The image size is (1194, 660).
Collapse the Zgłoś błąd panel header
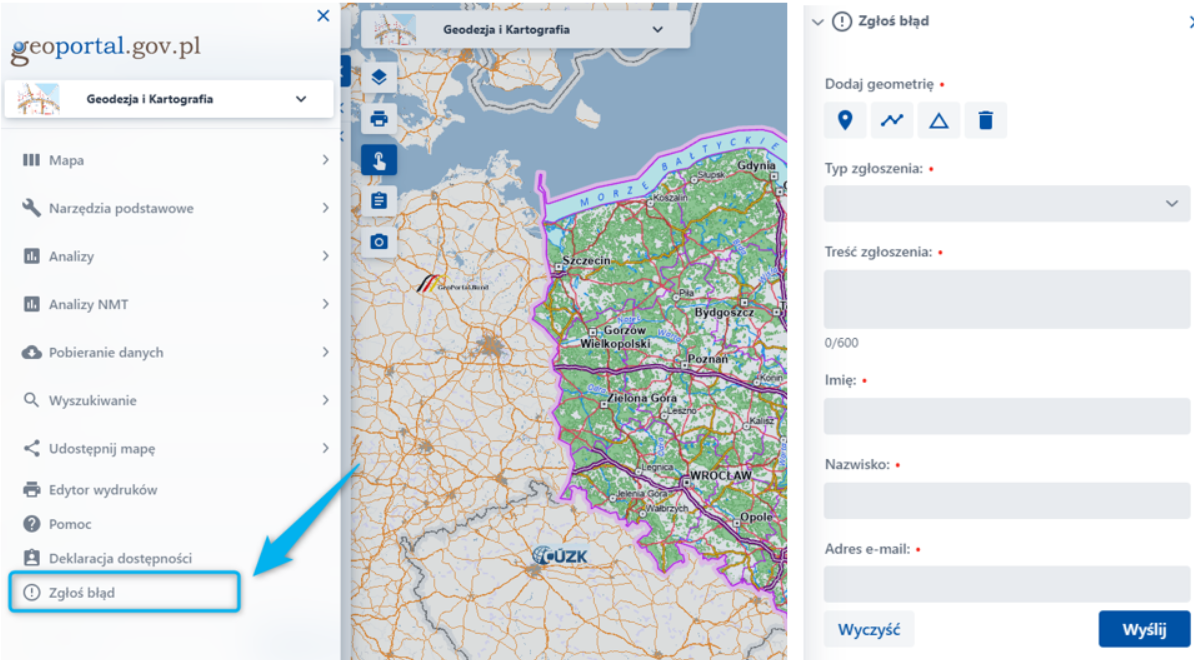818,21
